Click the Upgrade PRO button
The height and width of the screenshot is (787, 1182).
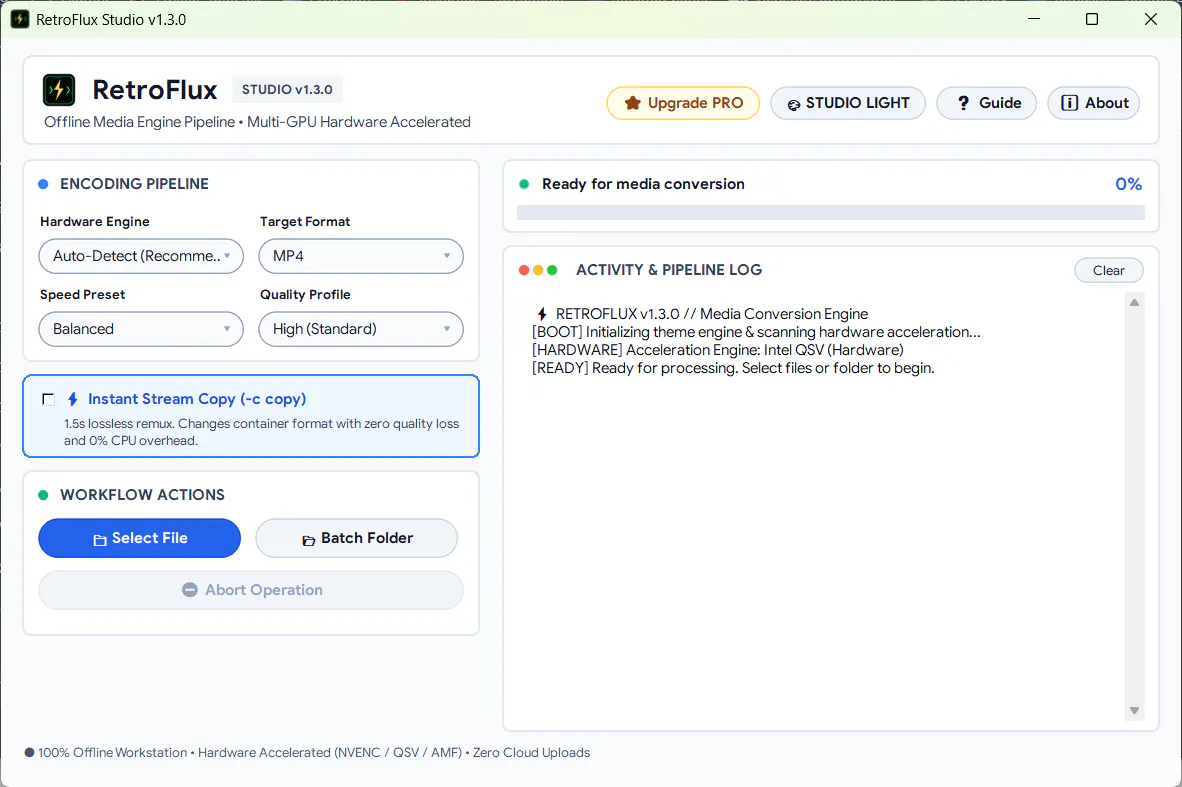[x=683, y=103]
